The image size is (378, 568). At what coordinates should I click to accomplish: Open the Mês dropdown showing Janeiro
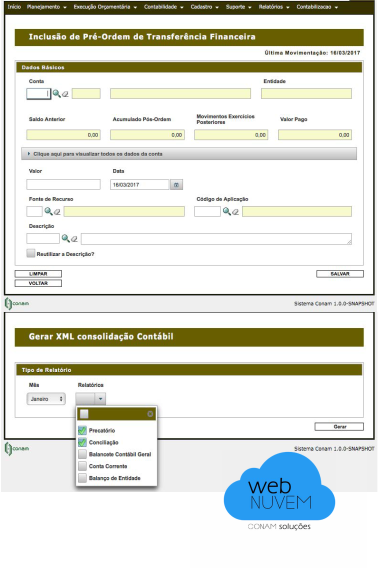pos(46,399)
